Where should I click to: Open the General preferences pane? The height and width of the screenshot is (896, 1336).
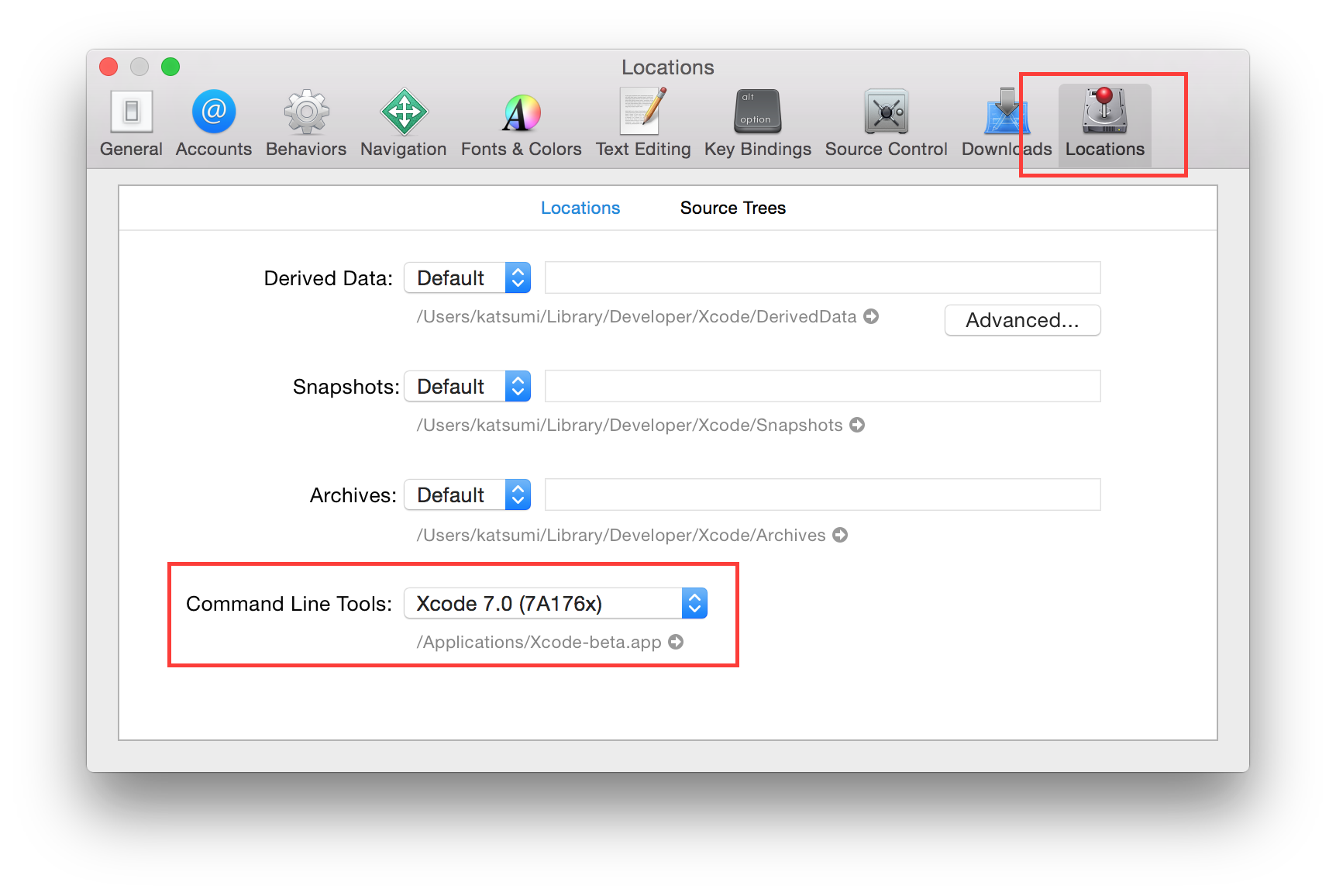tap(131, 124)
